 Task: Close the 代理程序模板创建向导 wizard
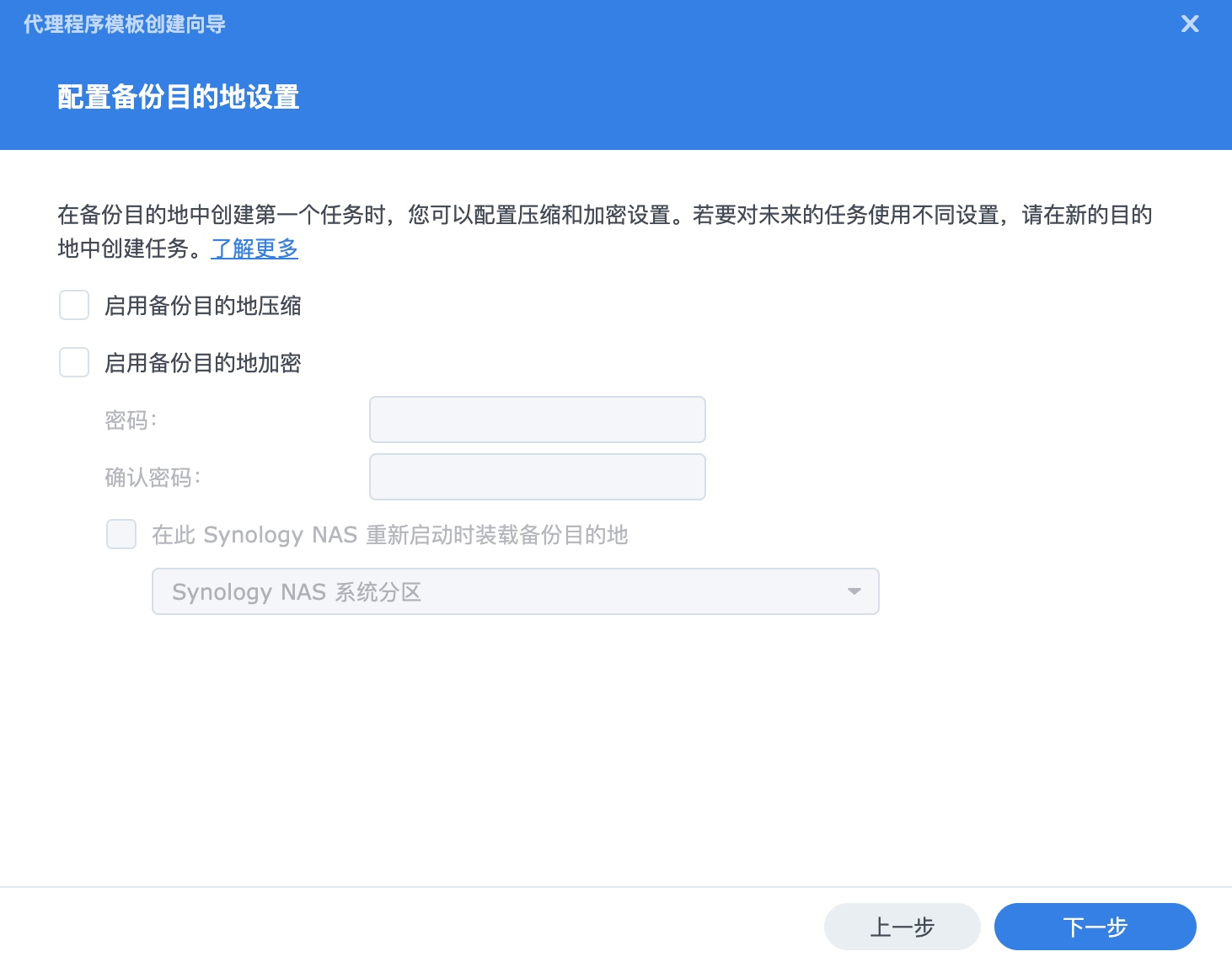tap(1190, 24)
